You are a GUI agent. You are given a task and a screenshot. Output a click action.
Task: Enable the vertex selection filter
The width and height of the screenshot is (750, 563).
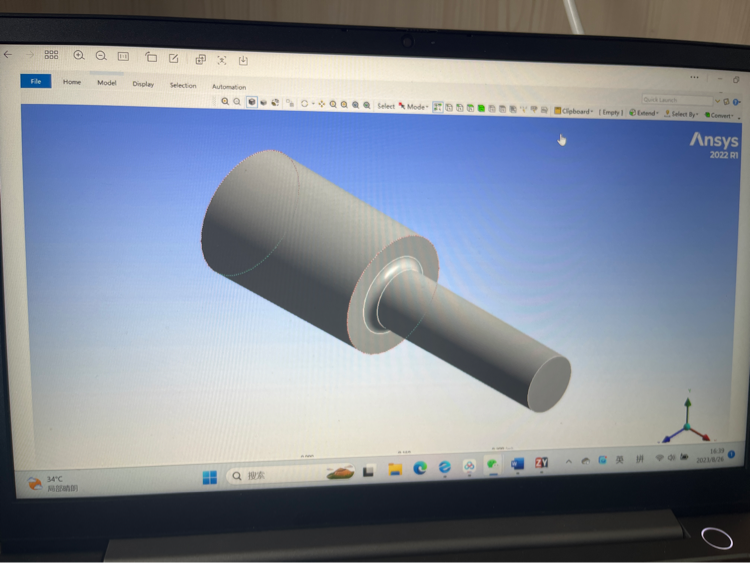click(449, 108)
